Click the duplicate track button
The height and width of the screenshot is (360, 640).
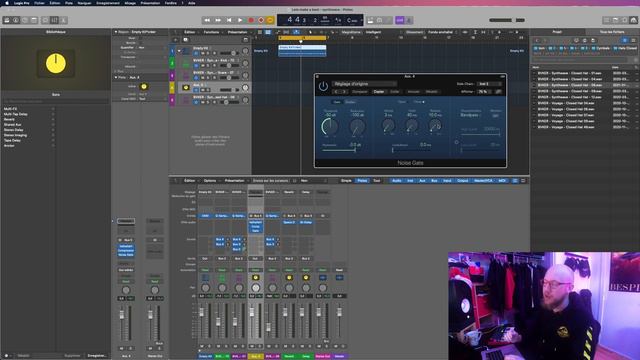[x=185, y=40]
